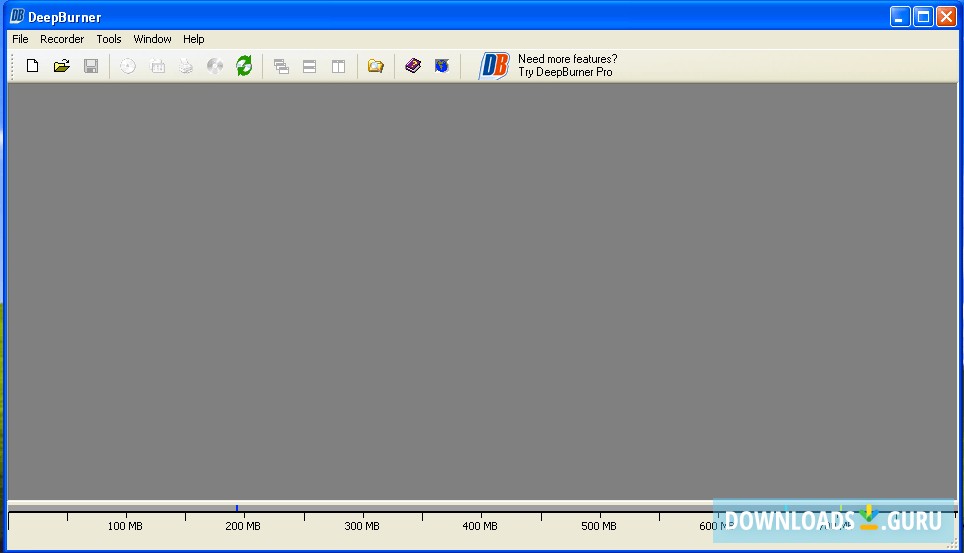Click the floppy disk Save icon
964x553 pixels.
91,66
